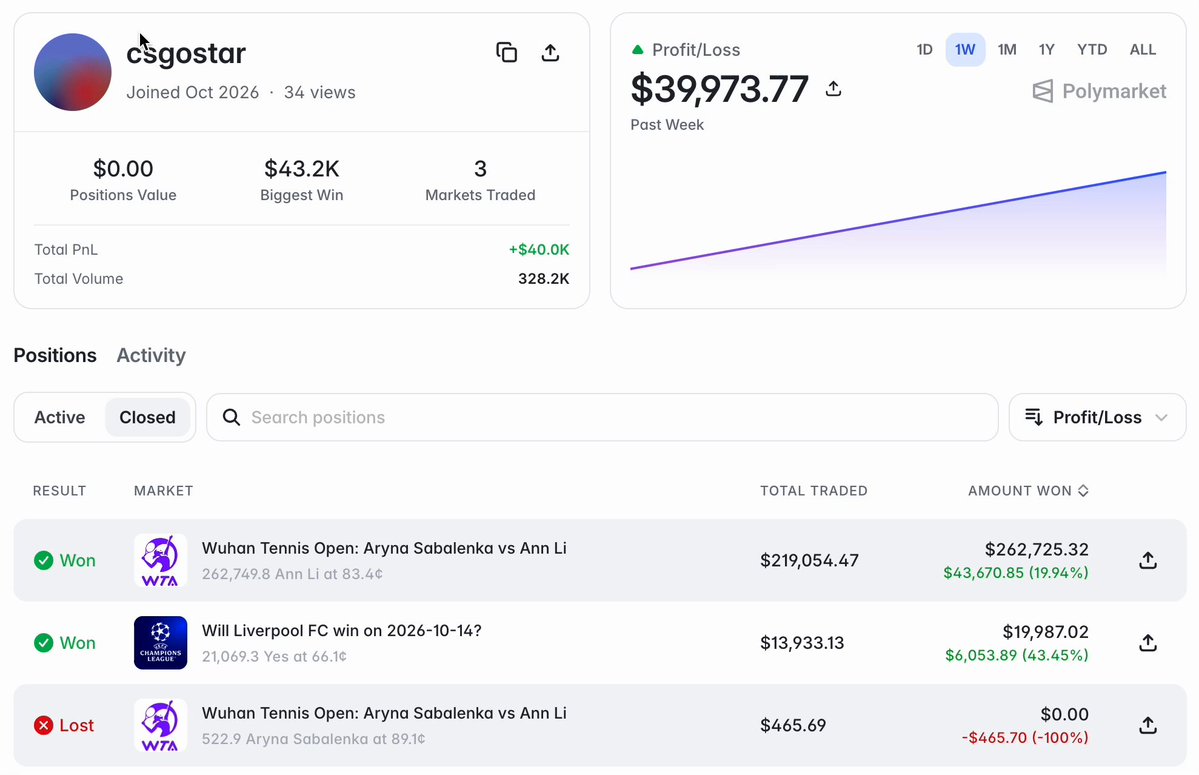Click the Total PnL value +$40.0K
The image size is (1199, 775).
(539, 250)
